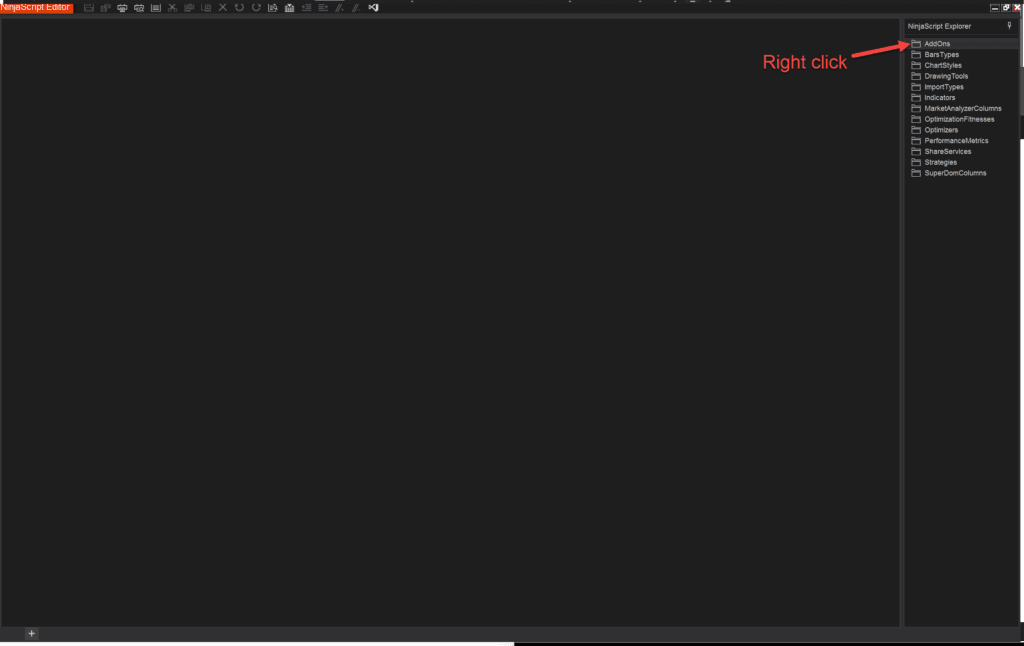Click the Uncomment selection icon
The image size is (1024, 646).
(357, 8)
